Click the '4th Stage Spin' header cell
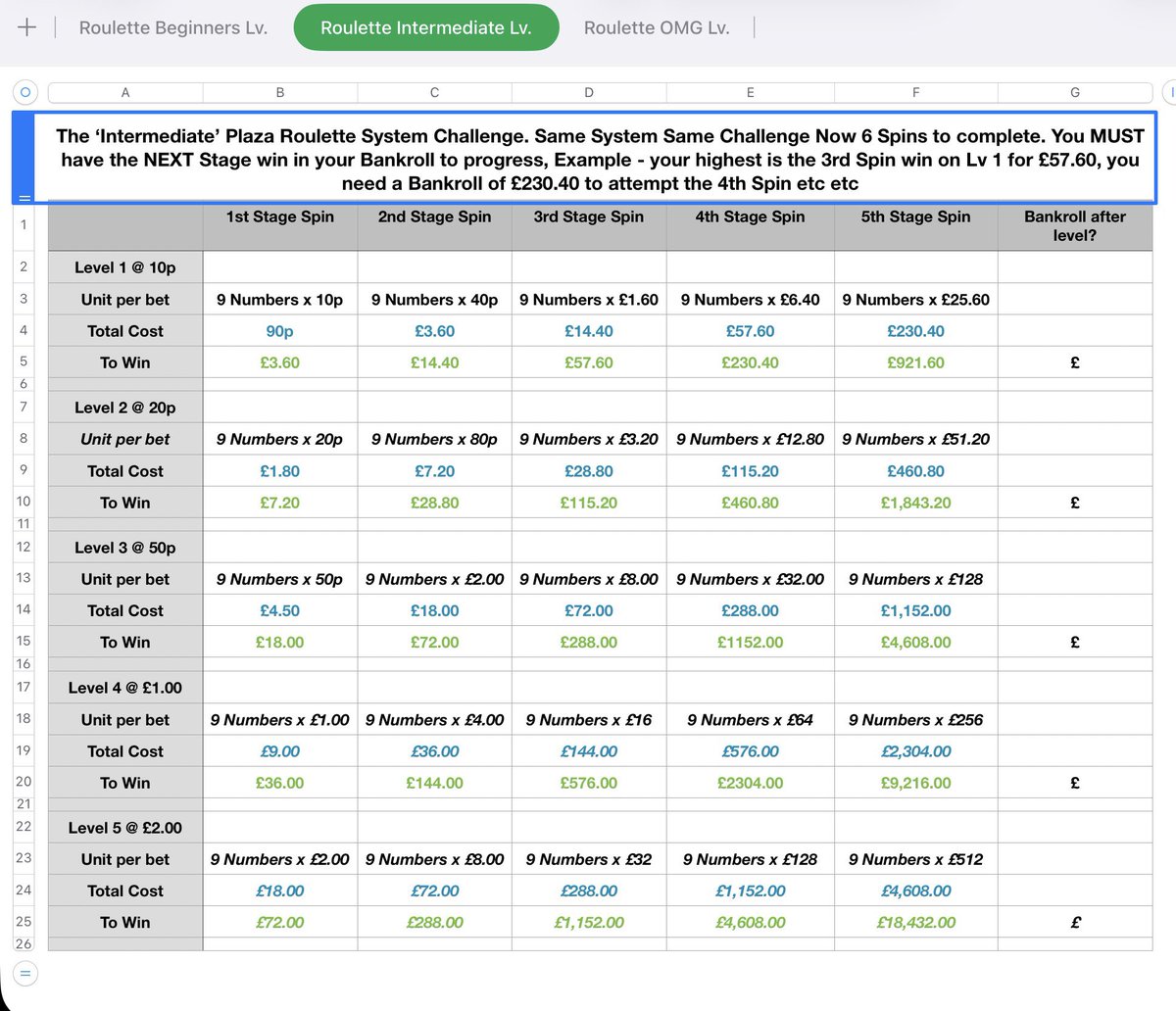Screen dimensions: 1176x1011 click(751, 225)
